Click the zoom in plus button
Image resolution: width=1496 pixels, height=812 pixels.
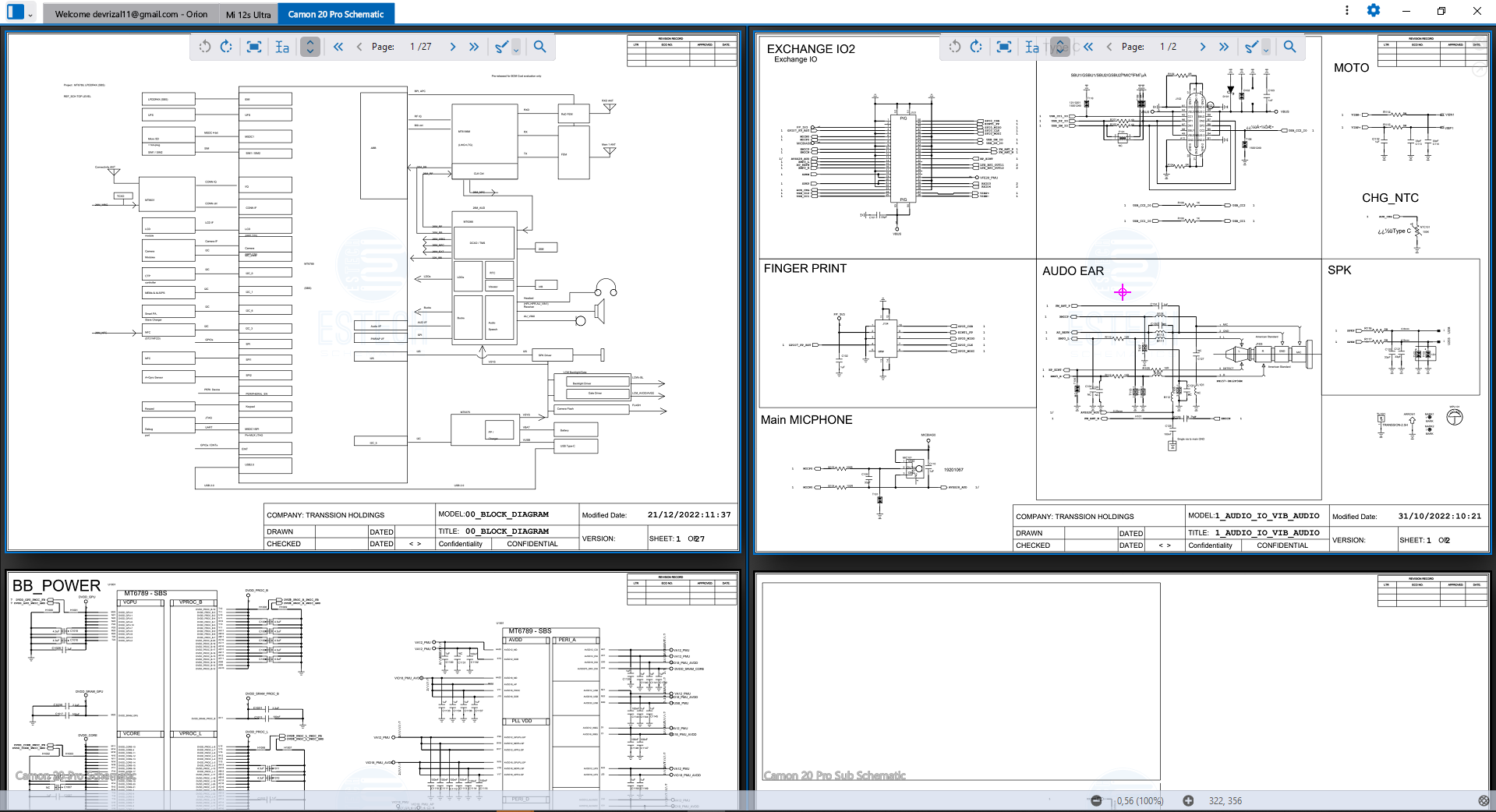coord(1188,800)
